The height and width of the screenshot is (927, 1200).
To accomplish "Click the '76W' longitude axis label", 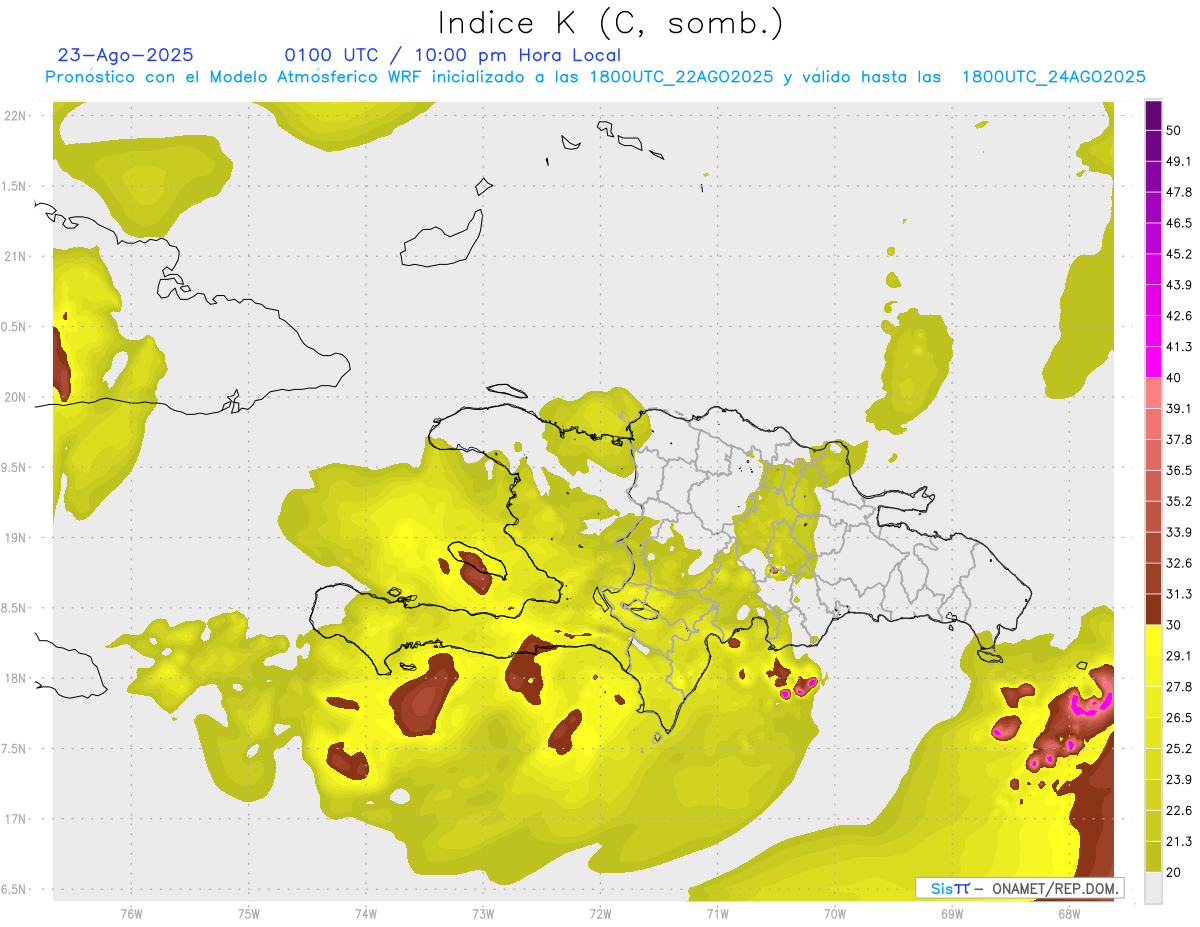I will click(131, 913).
